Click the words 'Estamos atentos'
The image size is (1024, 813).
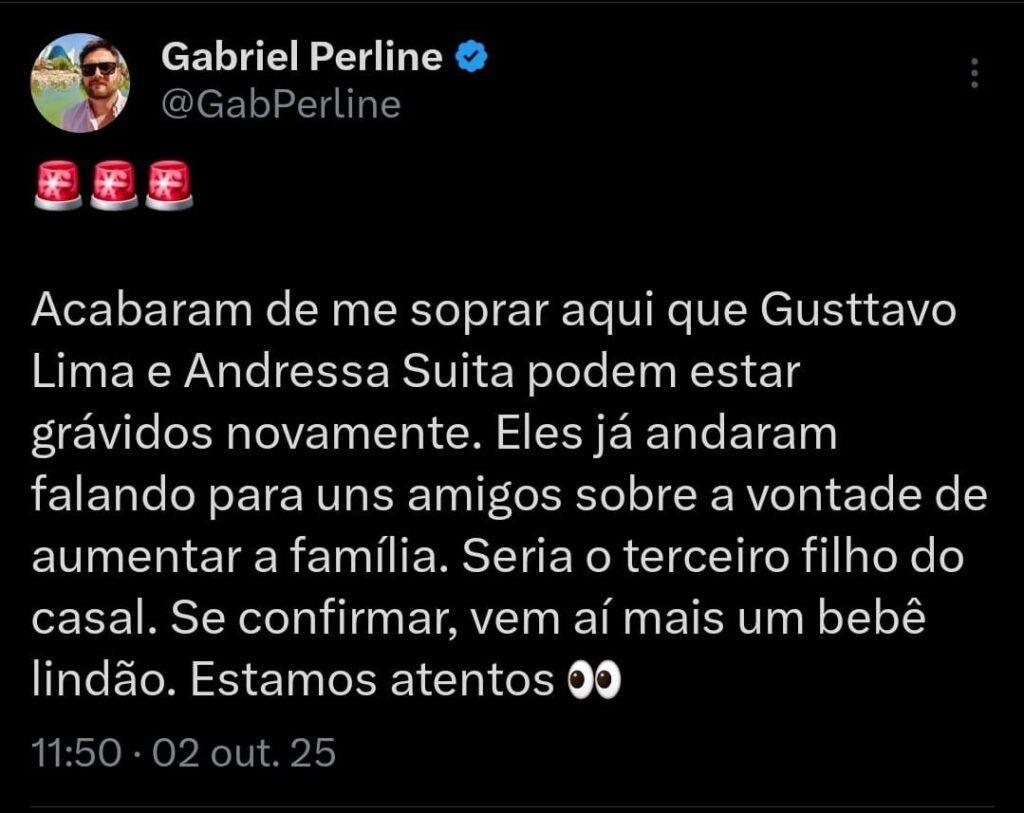[x=372, y=680]
